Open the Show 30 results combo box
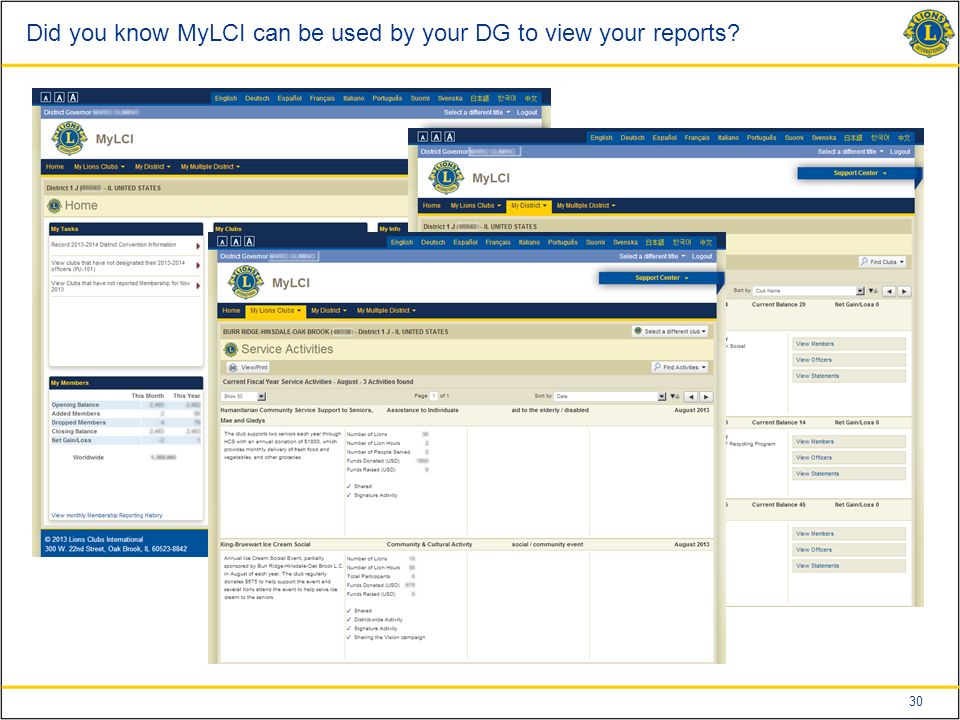This screenshot has height=720, width=960. tap(243, 397)
